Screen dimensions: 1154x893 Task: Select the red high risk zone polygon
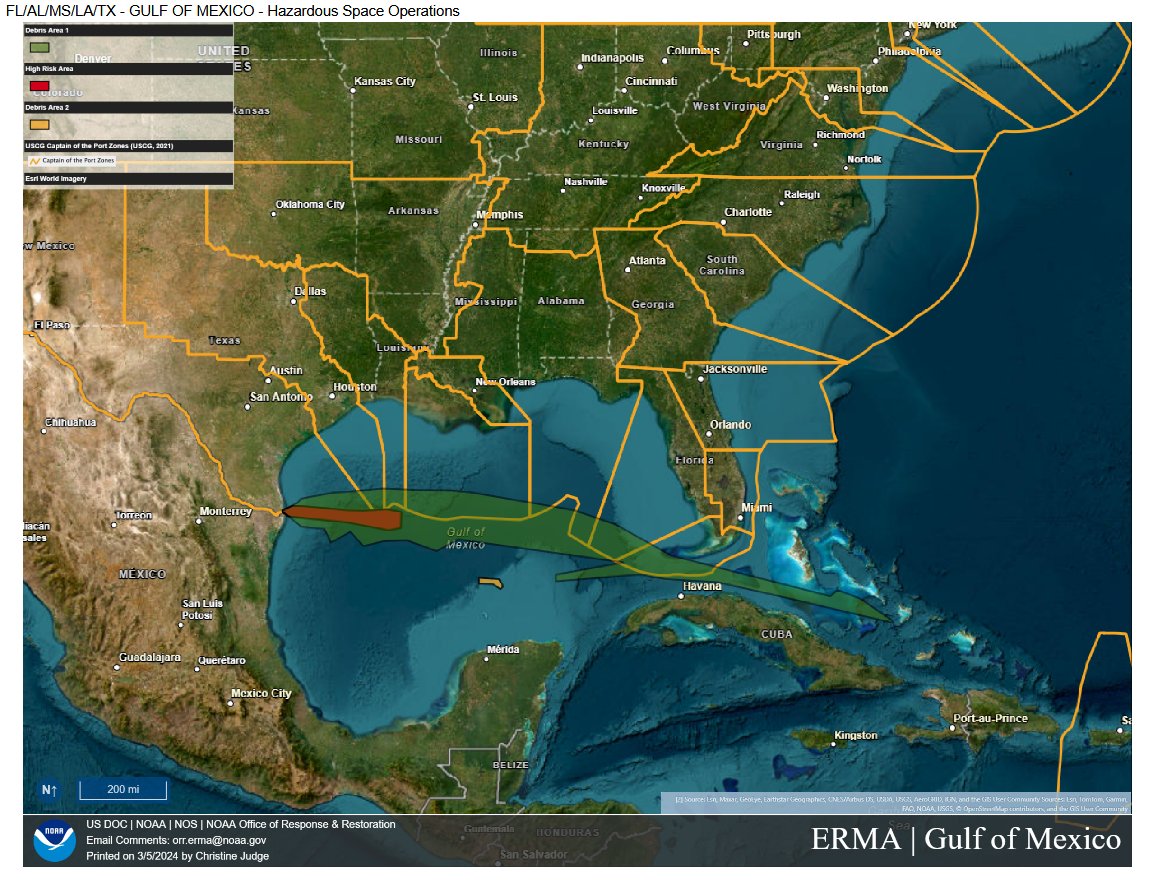(350, 518)
